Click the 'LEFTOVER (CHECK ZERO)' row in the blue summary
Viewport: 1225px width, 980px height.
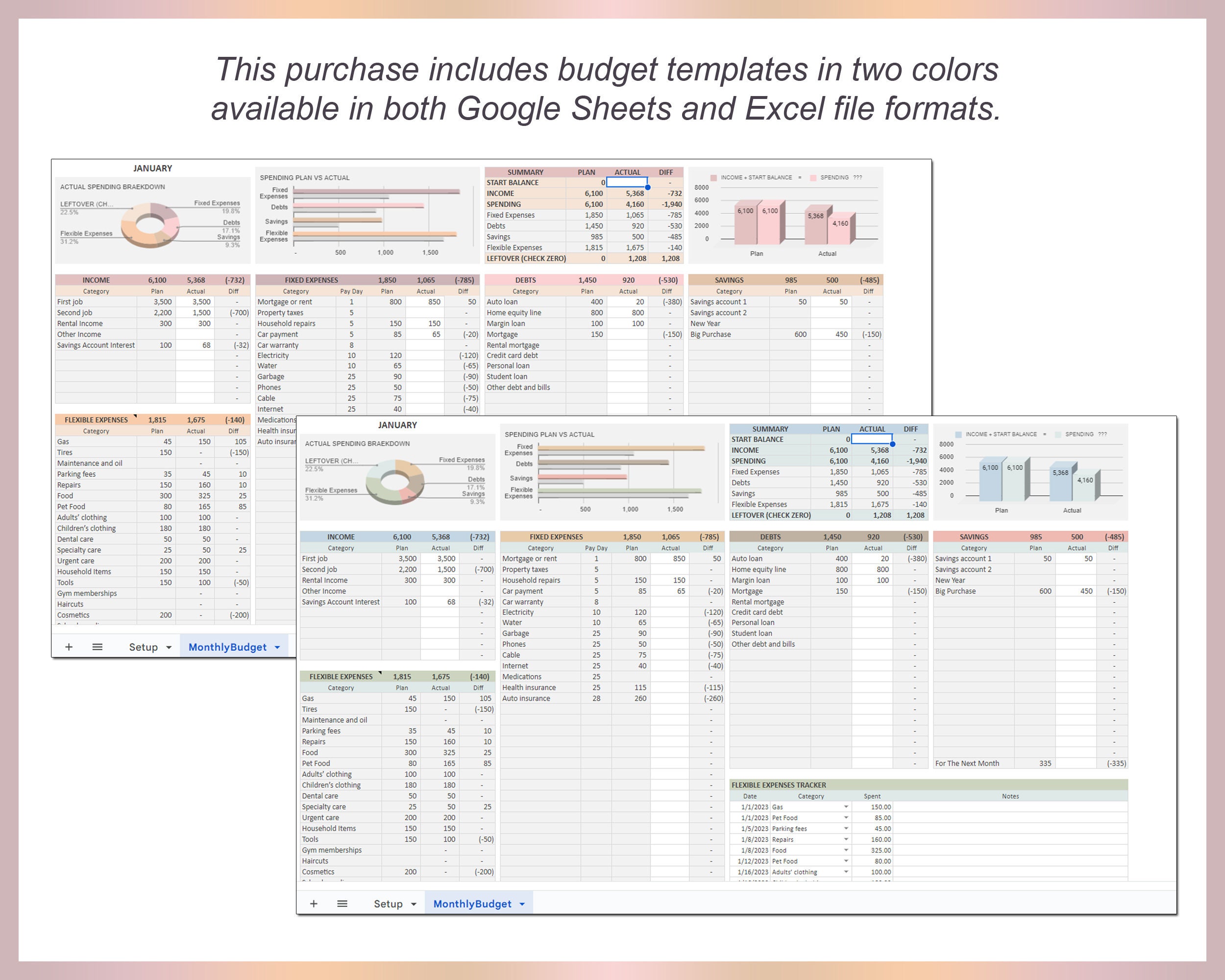[829, 515]
